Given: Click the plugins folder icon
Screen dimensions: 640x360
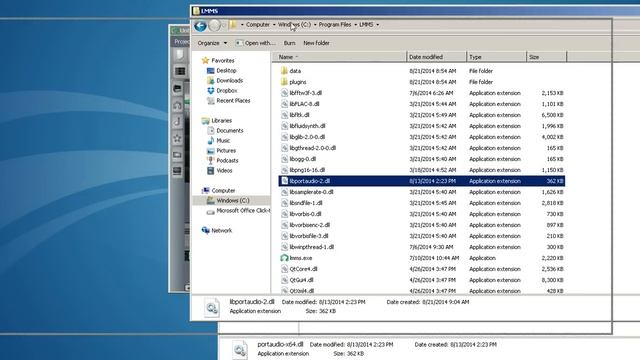Looking at the screenshot, I should (x=284, y=82).
